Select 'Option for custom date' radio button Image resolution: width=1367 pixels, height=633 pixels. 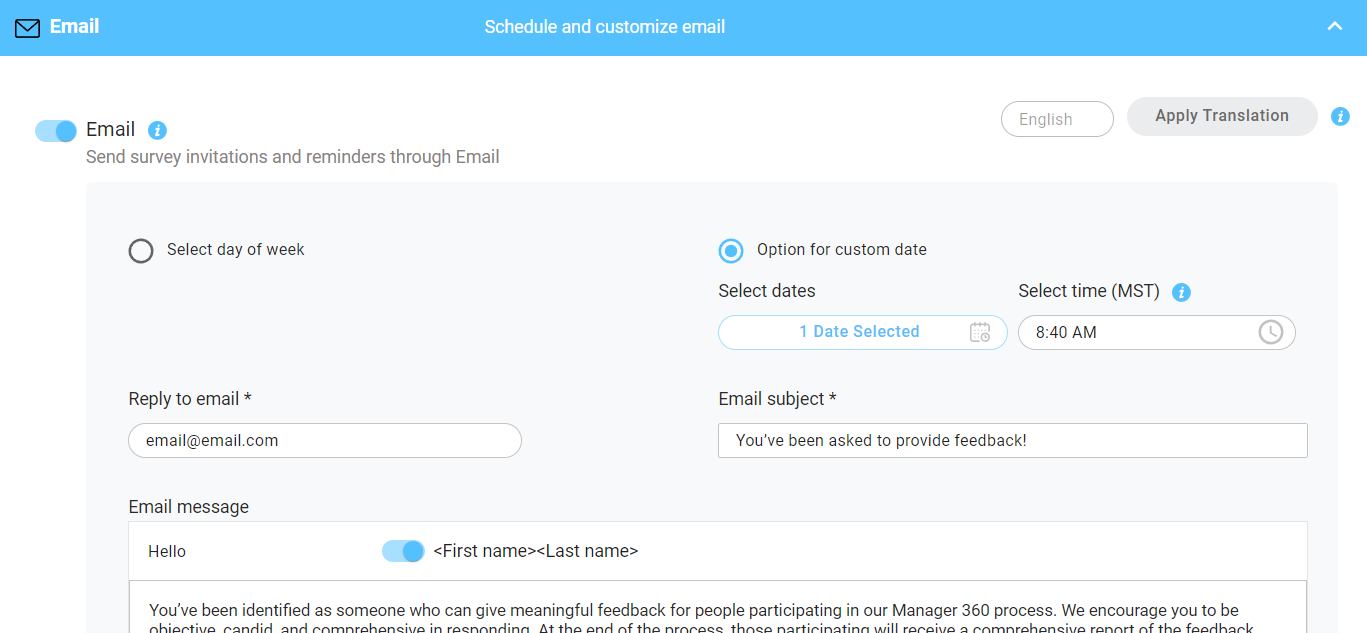(x=732, y=250)
